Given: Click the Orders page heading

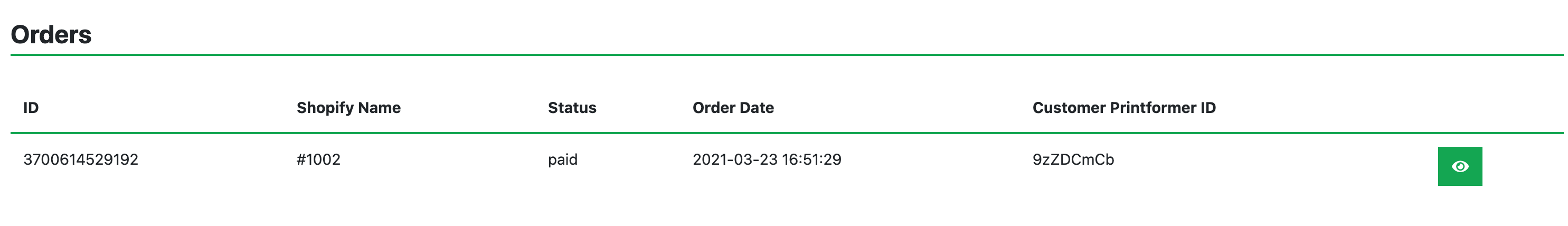Looking at the screenshot, I should [51, 35].
